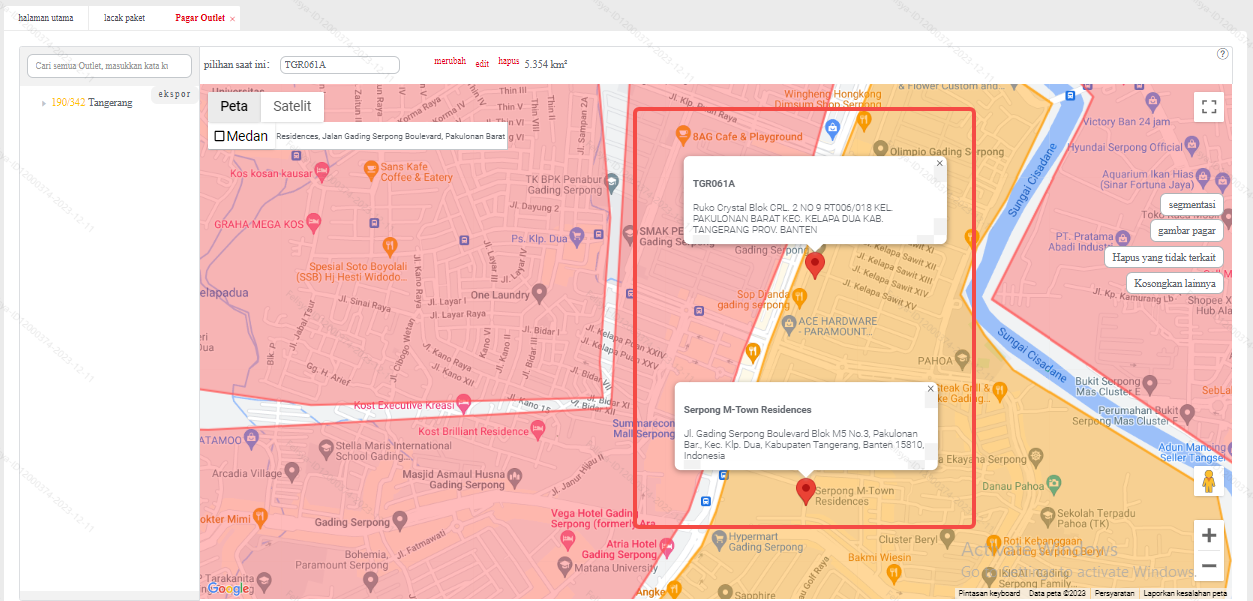Switch map to Peta view
Viewport: 1253px width, 601px height.
coord(234,106)
